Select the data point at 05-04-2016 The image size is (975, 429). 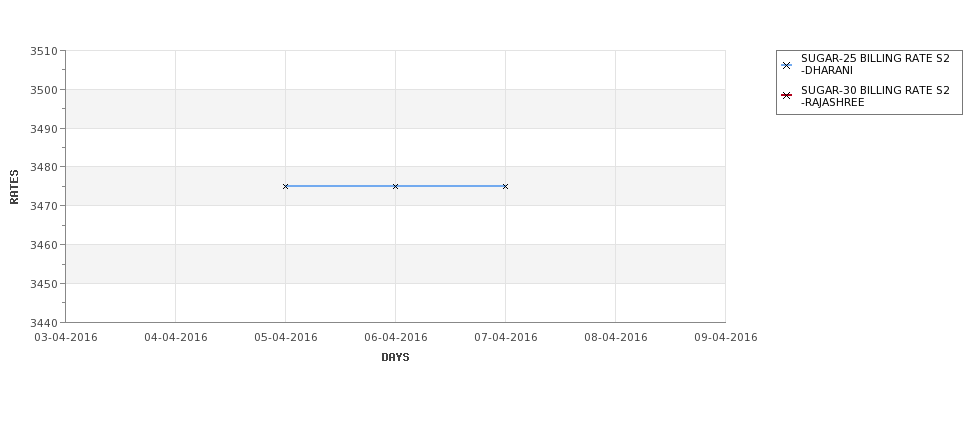point(285,187)
